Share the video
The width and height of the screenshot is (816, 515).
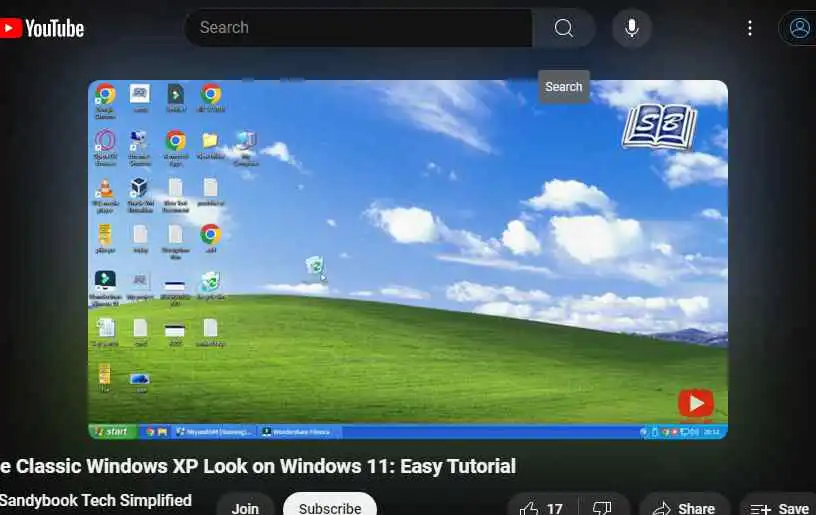[x=684, y=508]
